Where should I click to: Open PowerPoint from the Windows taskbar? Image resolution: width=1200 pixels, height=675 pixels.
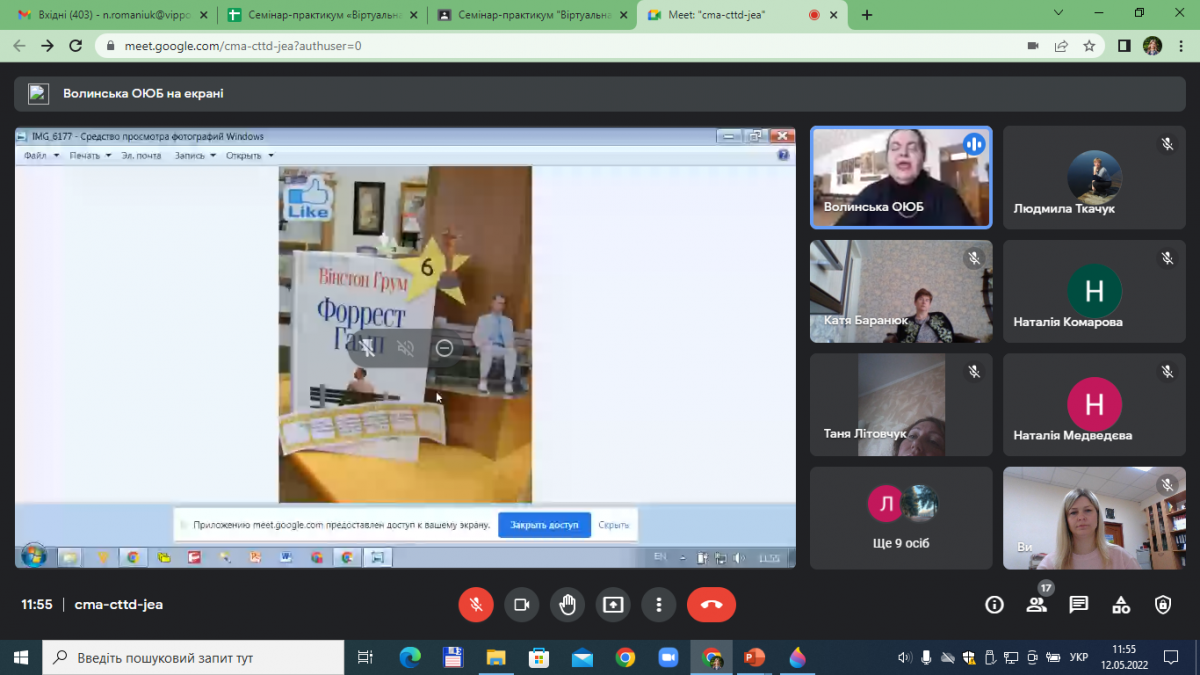(x=754, y=657)
